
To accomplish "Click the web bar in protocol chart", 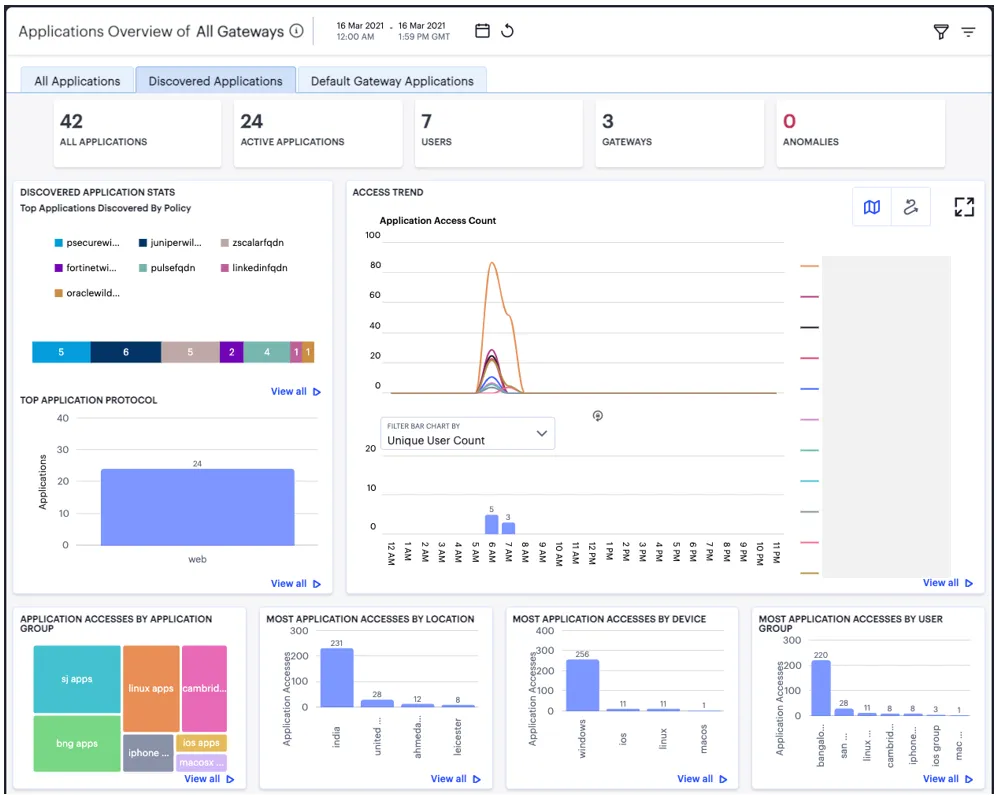I will pos(198,508).
